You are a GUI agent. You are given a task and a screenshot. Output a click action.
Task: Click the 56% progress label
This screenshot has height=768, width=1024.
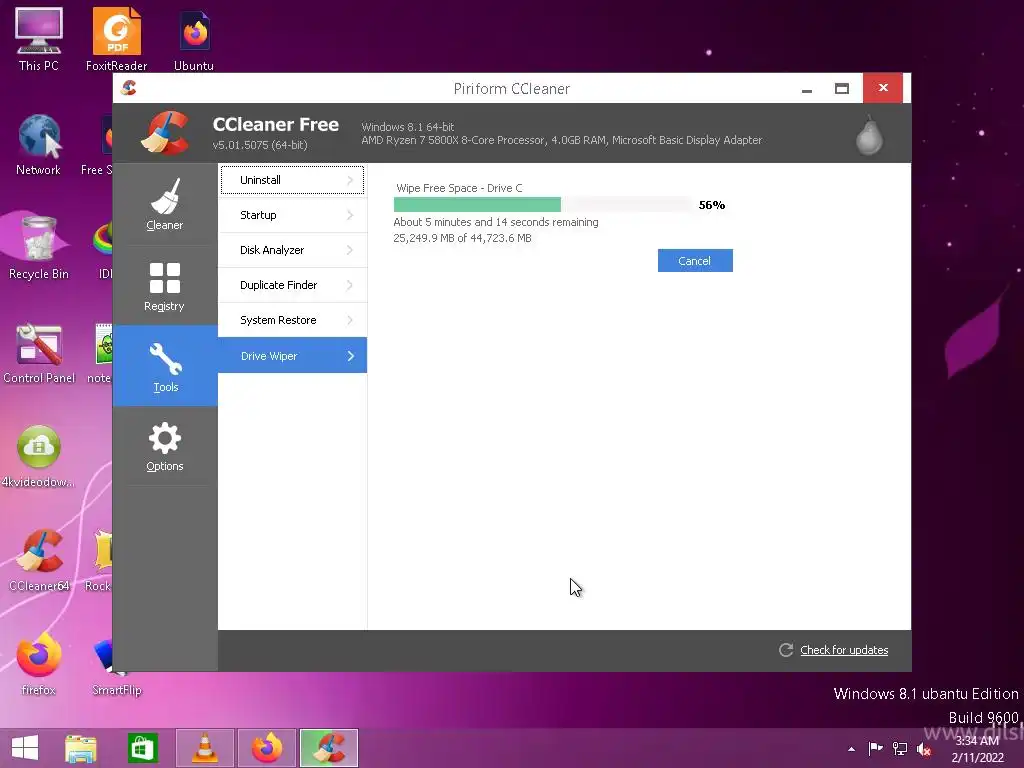712,205
